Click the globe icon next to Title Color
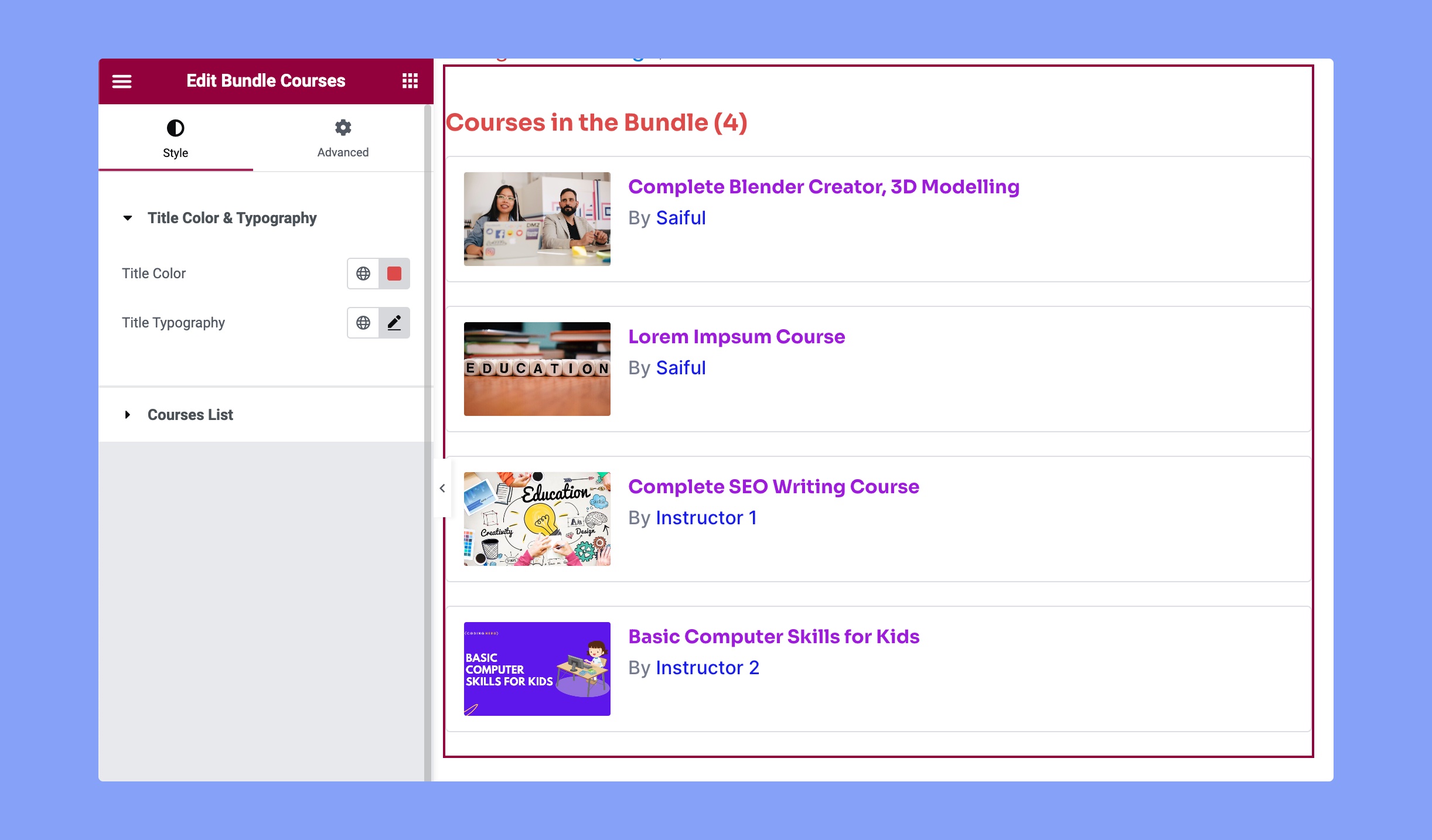The image size is (1432, 840). [x=363, y=272]
